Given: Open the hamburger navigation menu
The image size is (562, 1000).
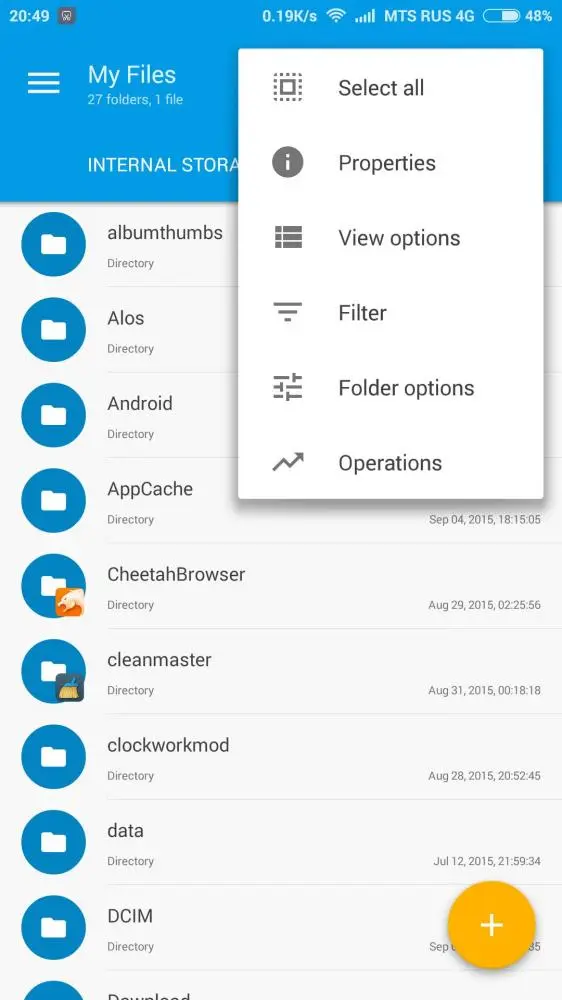Looking at the screenshot, I should pos(43,83).
